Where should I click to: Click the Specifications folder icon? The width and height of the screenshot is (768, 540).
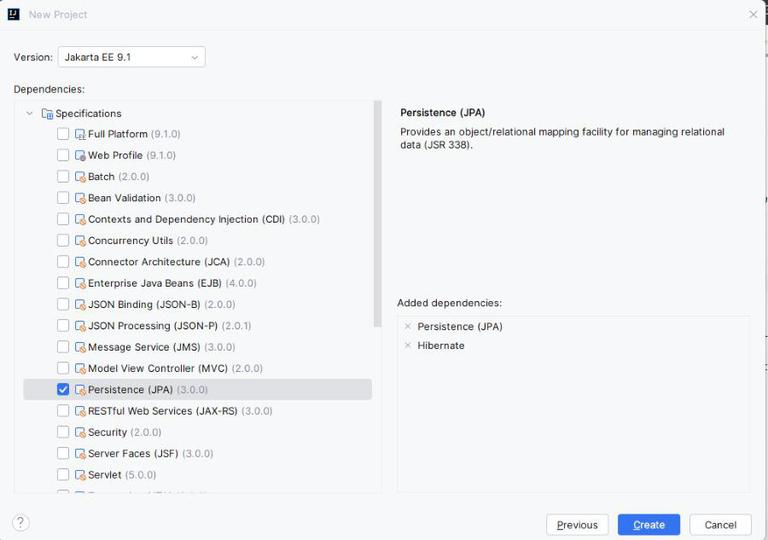tap(47, 114)
